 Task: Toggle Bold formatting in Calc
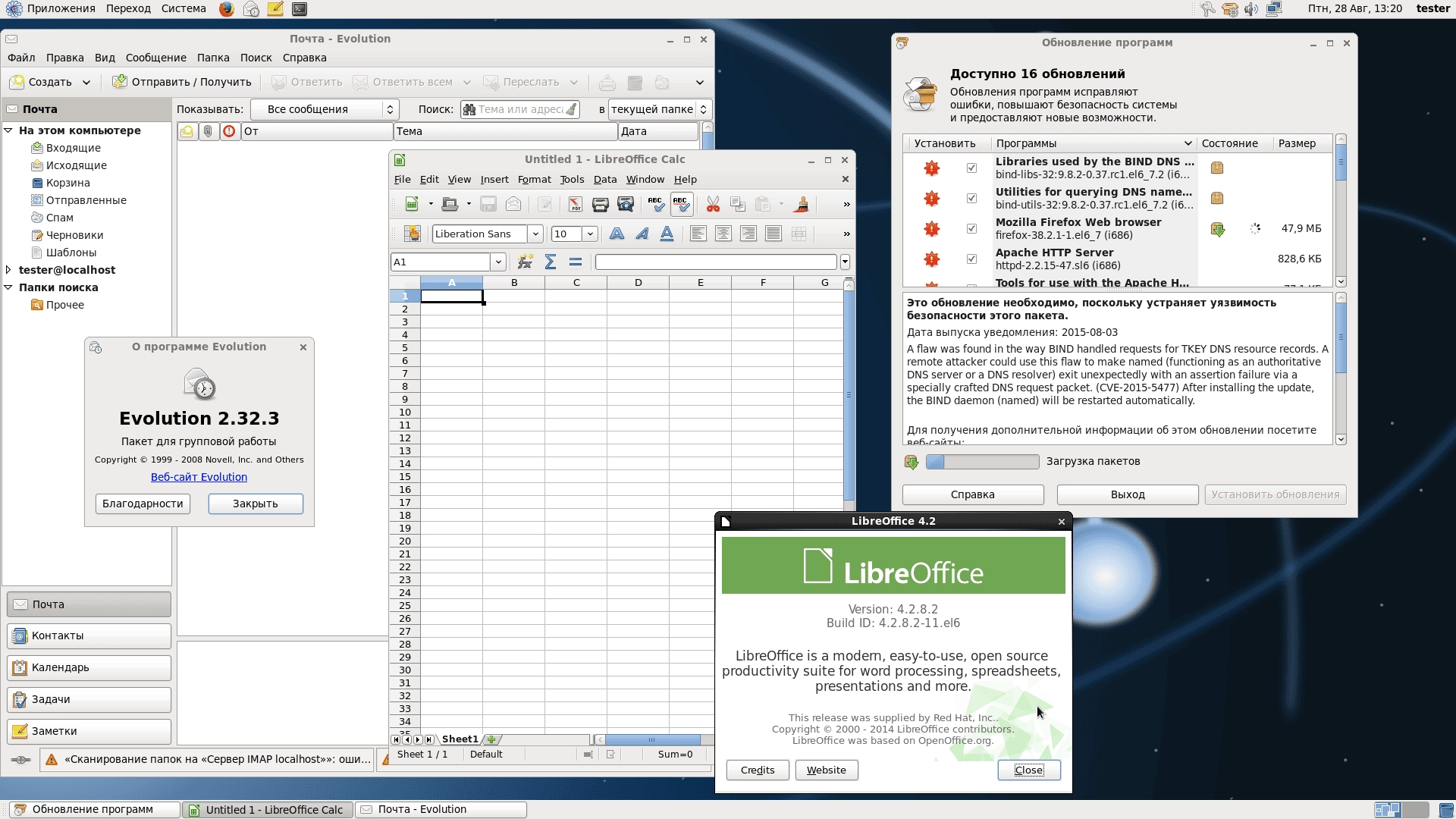pos(617,234)
